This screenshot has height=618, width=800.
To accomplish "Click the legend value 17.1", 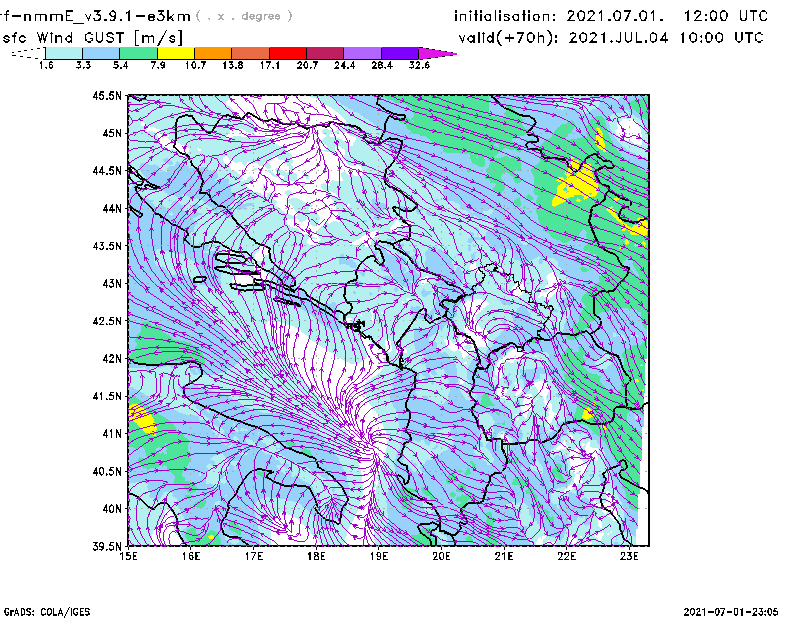I will click(270, 65).
